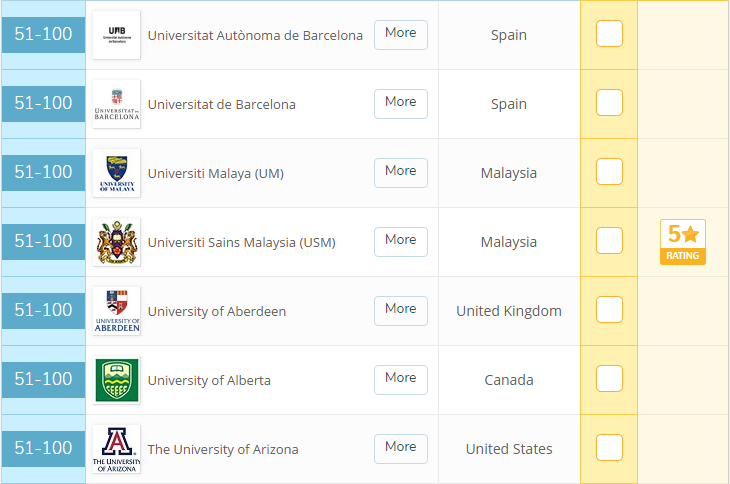Open the University of Alberta name link
Viewport: 730px width, 484px height.
pos(209,380)
